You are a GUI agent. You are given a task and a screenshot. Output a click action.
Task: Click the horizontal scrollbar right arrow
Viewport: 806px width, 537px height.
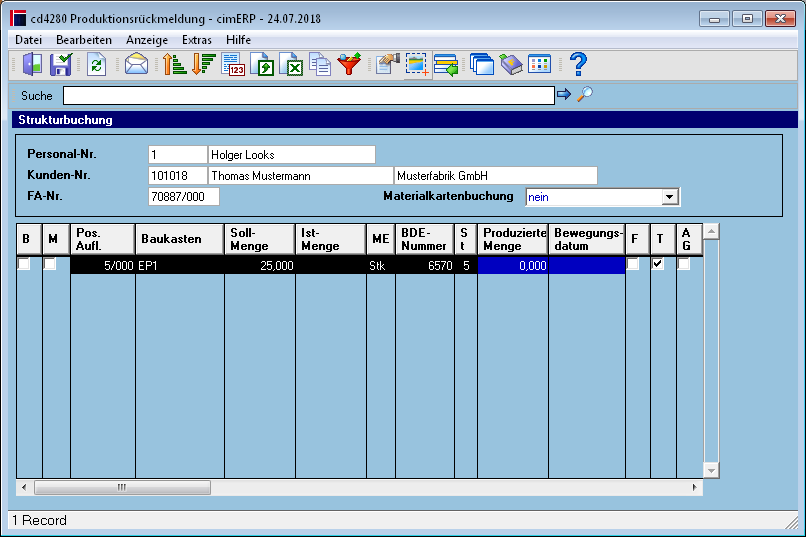coord(694,487)
